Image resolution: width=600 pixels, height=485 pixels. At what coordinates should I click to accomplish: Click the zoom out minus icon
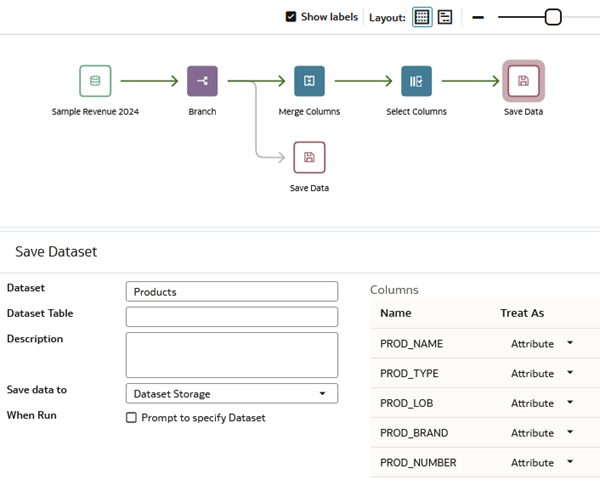click(478, 17)
